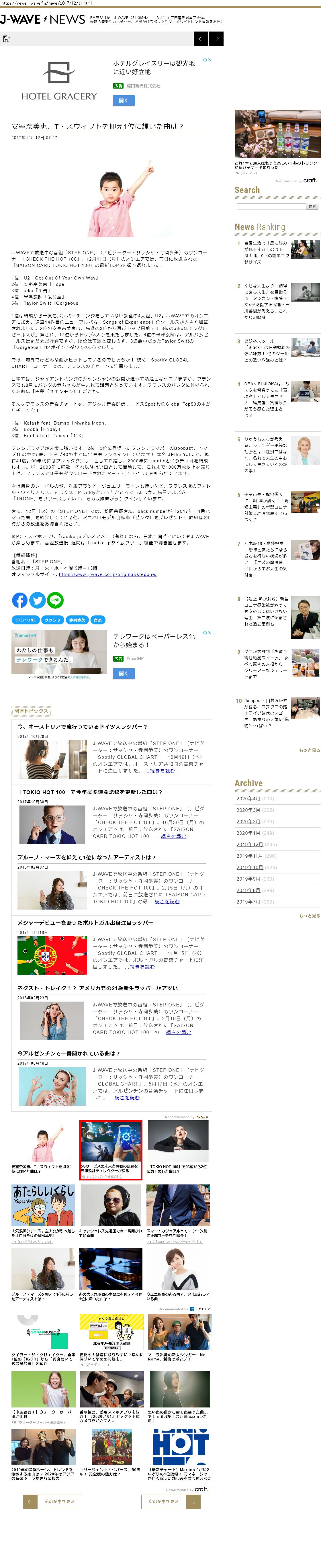The width and height of the screenshot is (321, 1568).
Task: Share the article via LINE
Action: click(55, 600)
